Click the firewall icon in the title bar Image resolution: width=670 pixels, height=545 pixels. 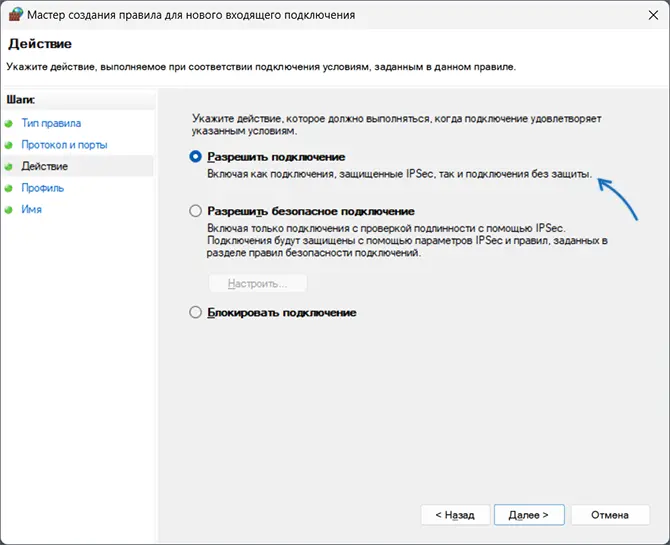[15, 16]
